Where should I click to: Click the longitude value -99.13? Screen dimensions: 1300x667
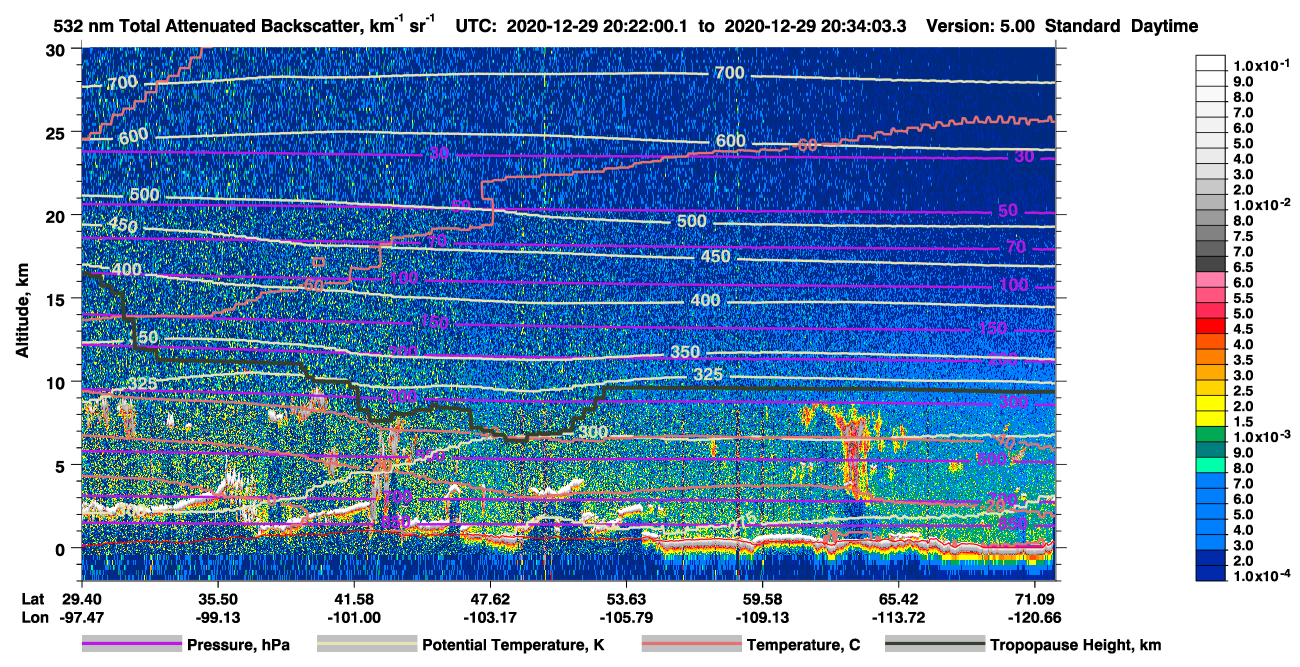[217, 617]
